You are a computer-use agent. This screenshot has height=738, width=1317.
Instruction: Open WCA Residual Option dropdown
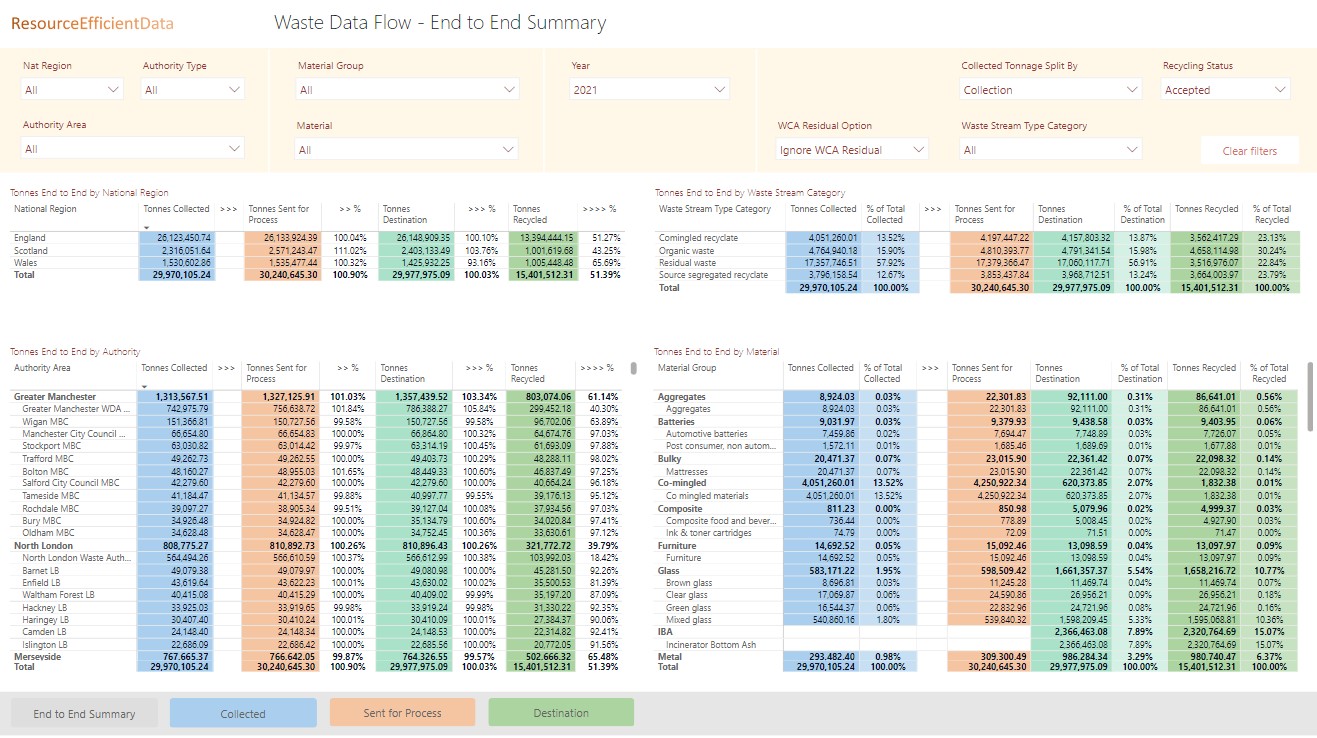pos(852,150)
